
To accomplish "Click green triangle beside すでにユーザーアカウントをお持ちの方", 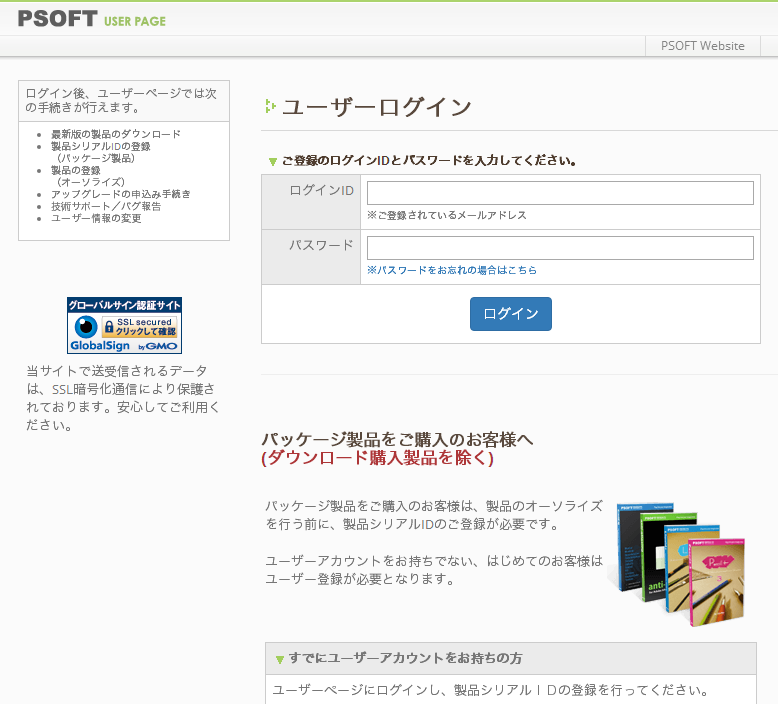I will pos(280,659).
